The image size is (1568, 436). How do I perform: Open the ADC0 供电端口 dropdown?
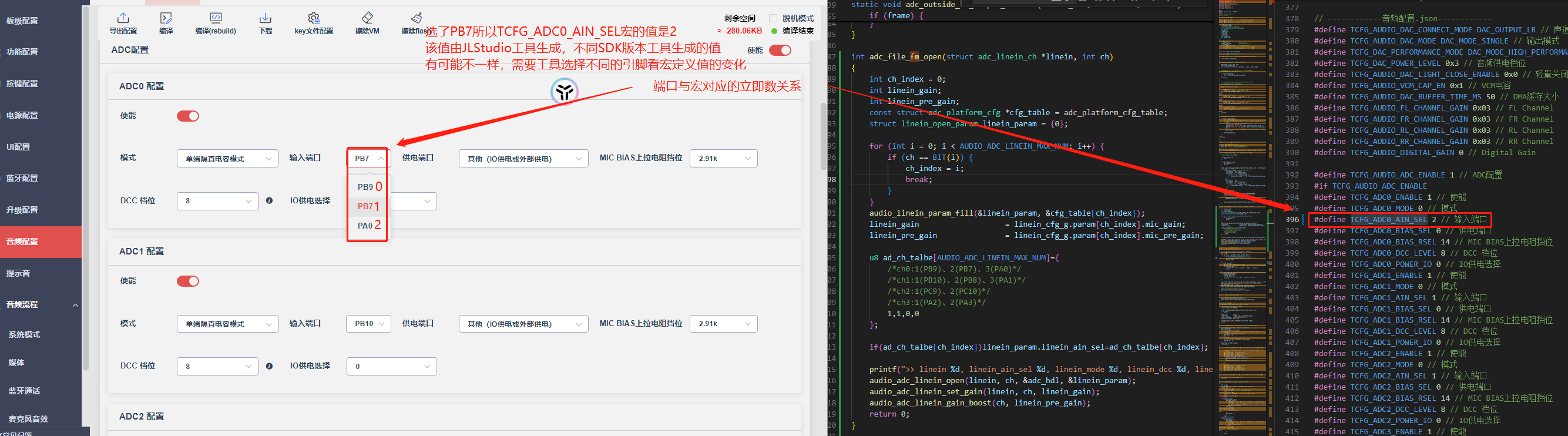523,158
